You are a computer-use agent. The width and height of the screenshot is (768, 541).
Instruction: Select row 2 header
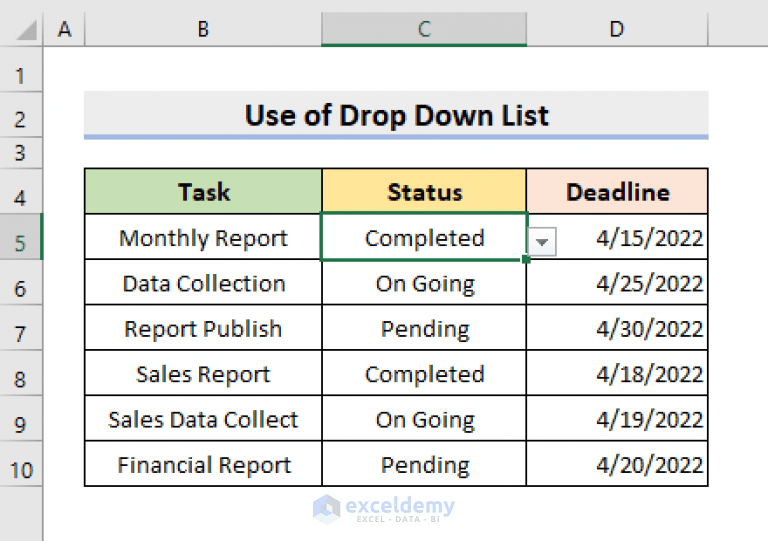21,115
